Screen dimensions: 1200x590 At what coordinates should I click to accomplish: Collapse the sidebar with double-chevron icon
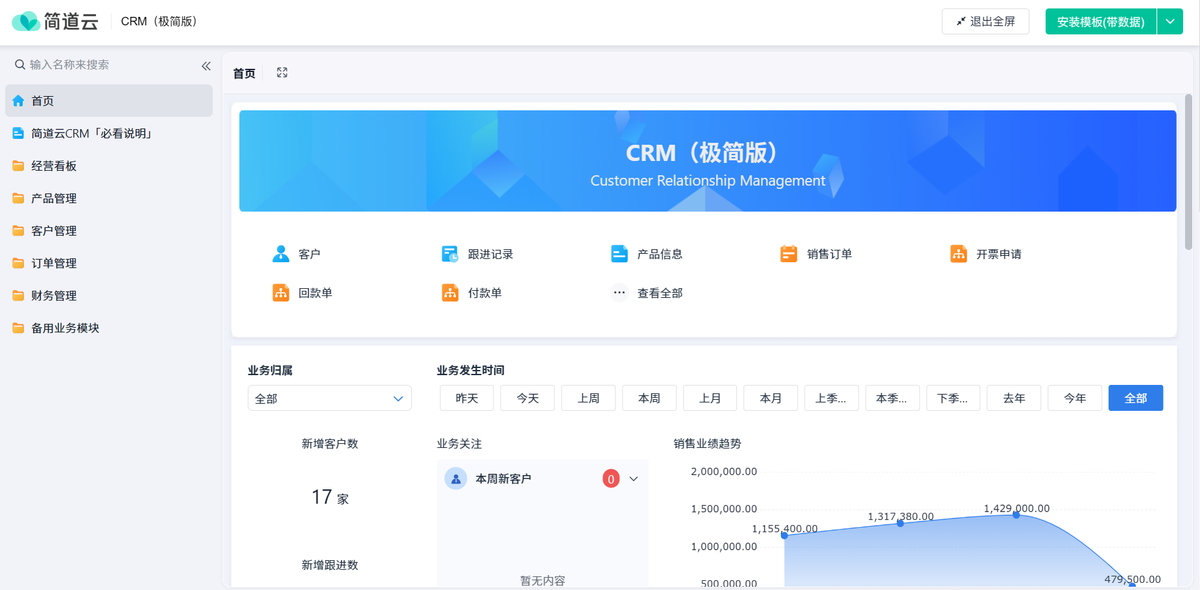coord(206,66)
